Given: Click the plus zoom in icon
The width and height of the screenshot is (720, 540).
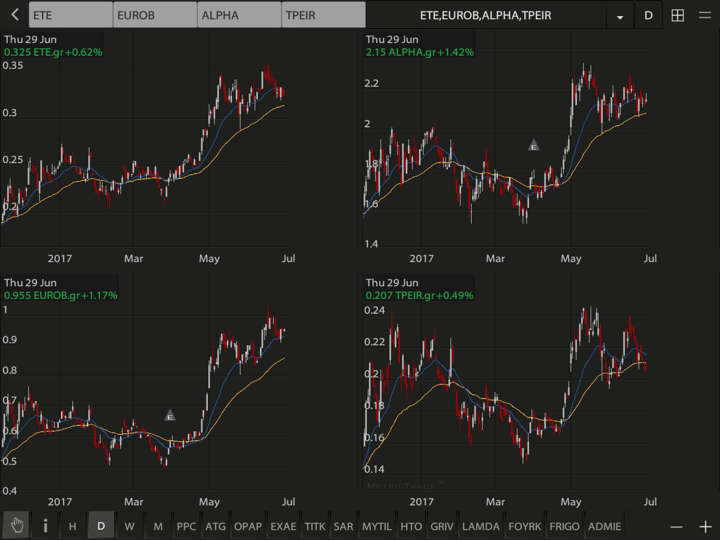Looking at the screenshot, I should pos(705,526).
